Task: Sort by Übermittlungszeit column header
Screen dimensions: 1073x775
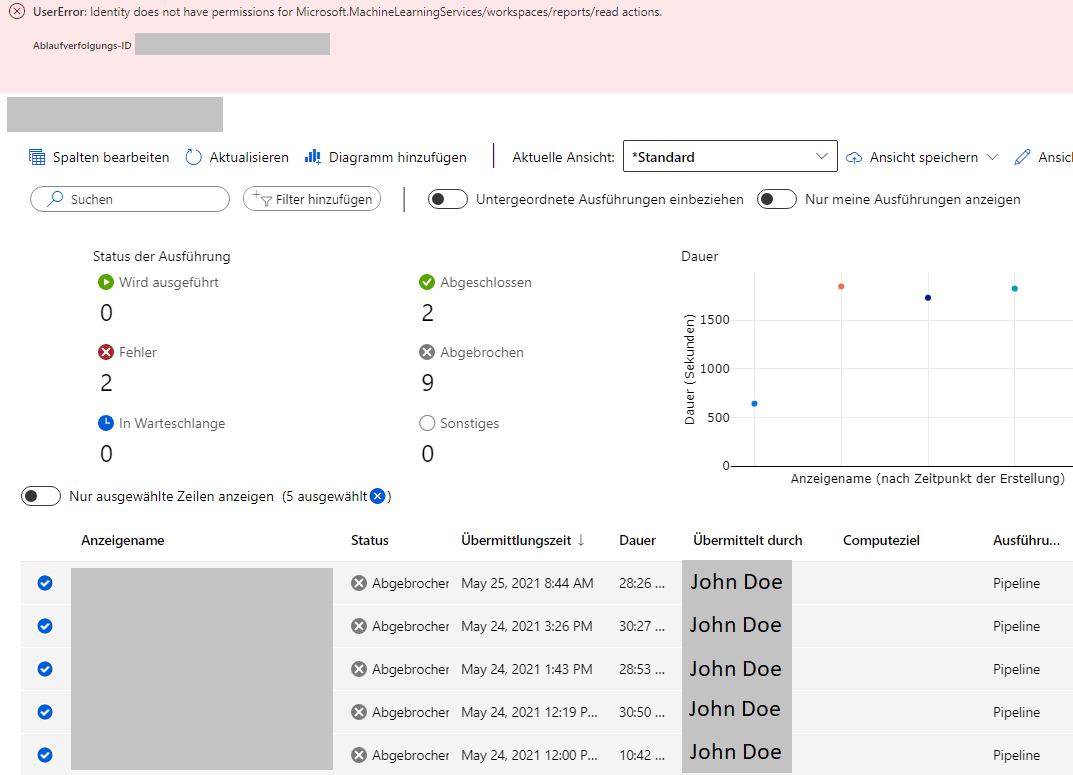Action: 516,540
